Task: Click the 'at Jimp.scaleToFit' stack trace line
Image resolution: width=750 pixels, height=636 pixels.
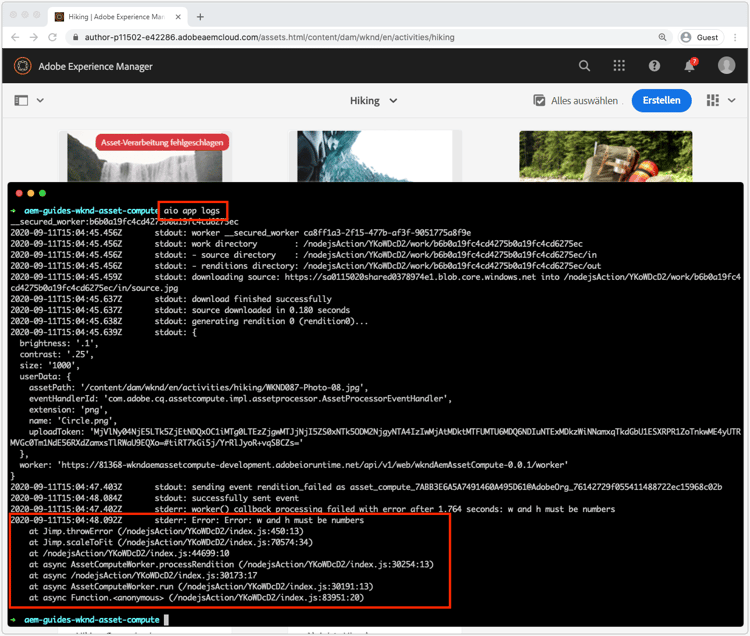Action: coord(171,542)
